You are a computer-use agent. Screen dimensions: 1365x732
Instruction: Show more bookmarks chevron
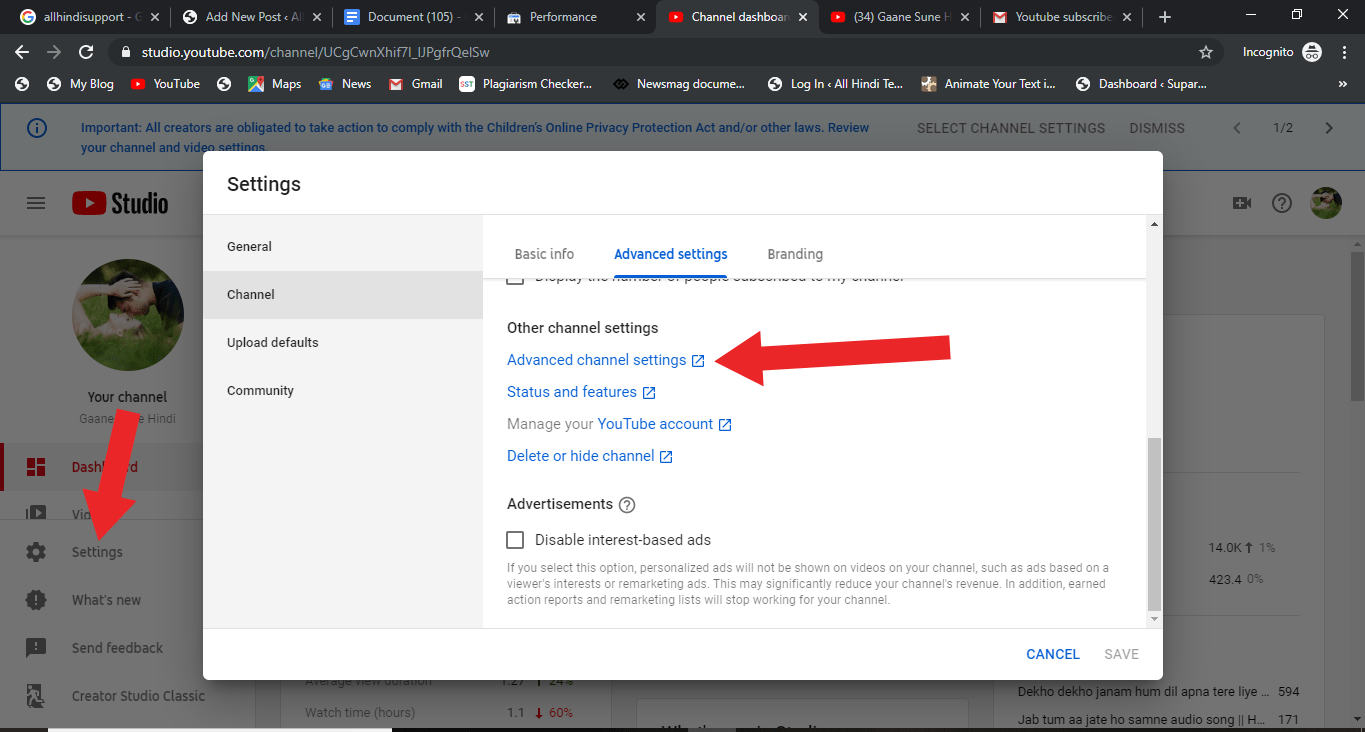click(x=1342, y=84)
